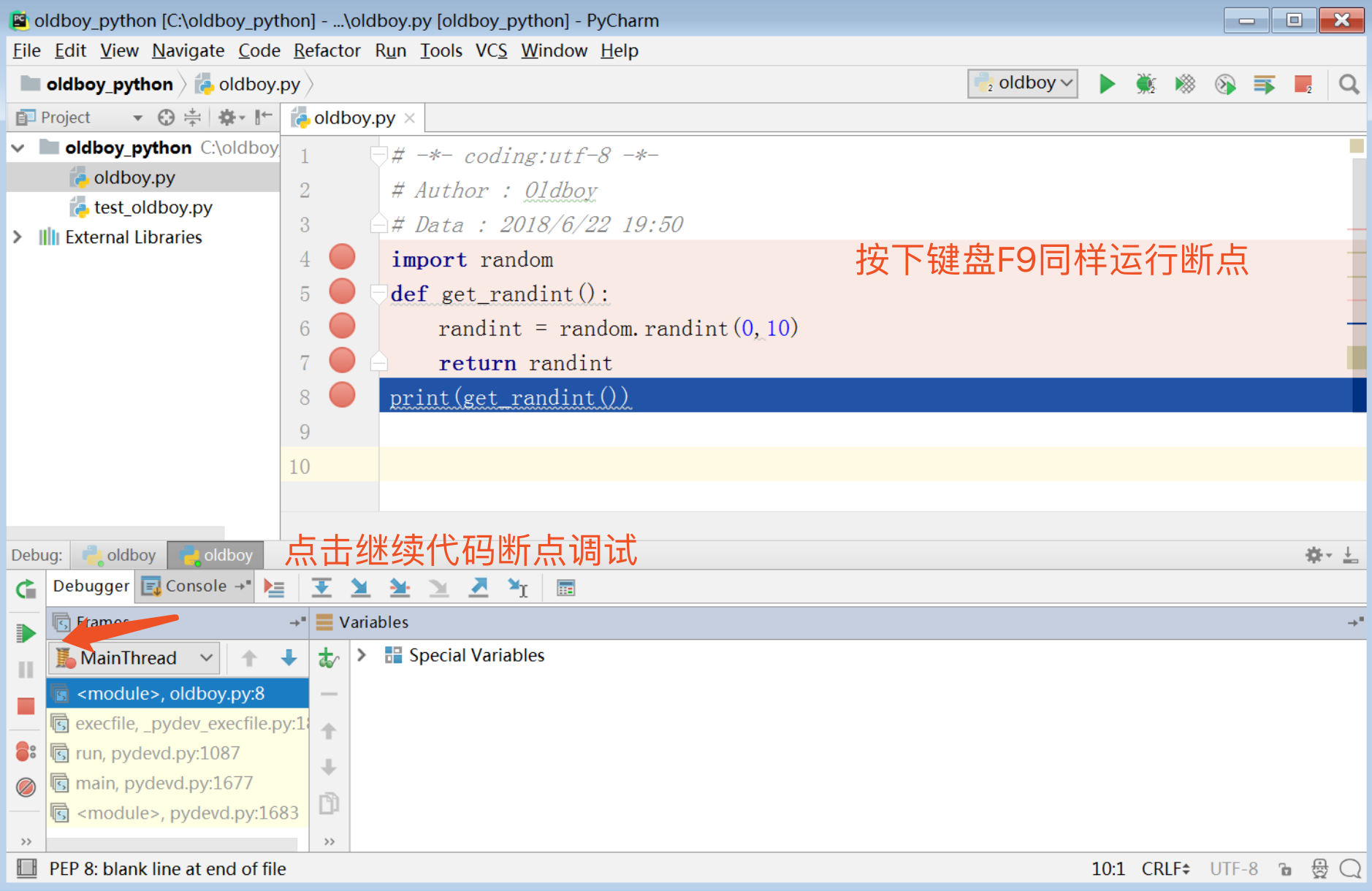This screenshot has width=1372, height=891.
Task: Open debug panel settings gear
Action: click(1318, 555)
